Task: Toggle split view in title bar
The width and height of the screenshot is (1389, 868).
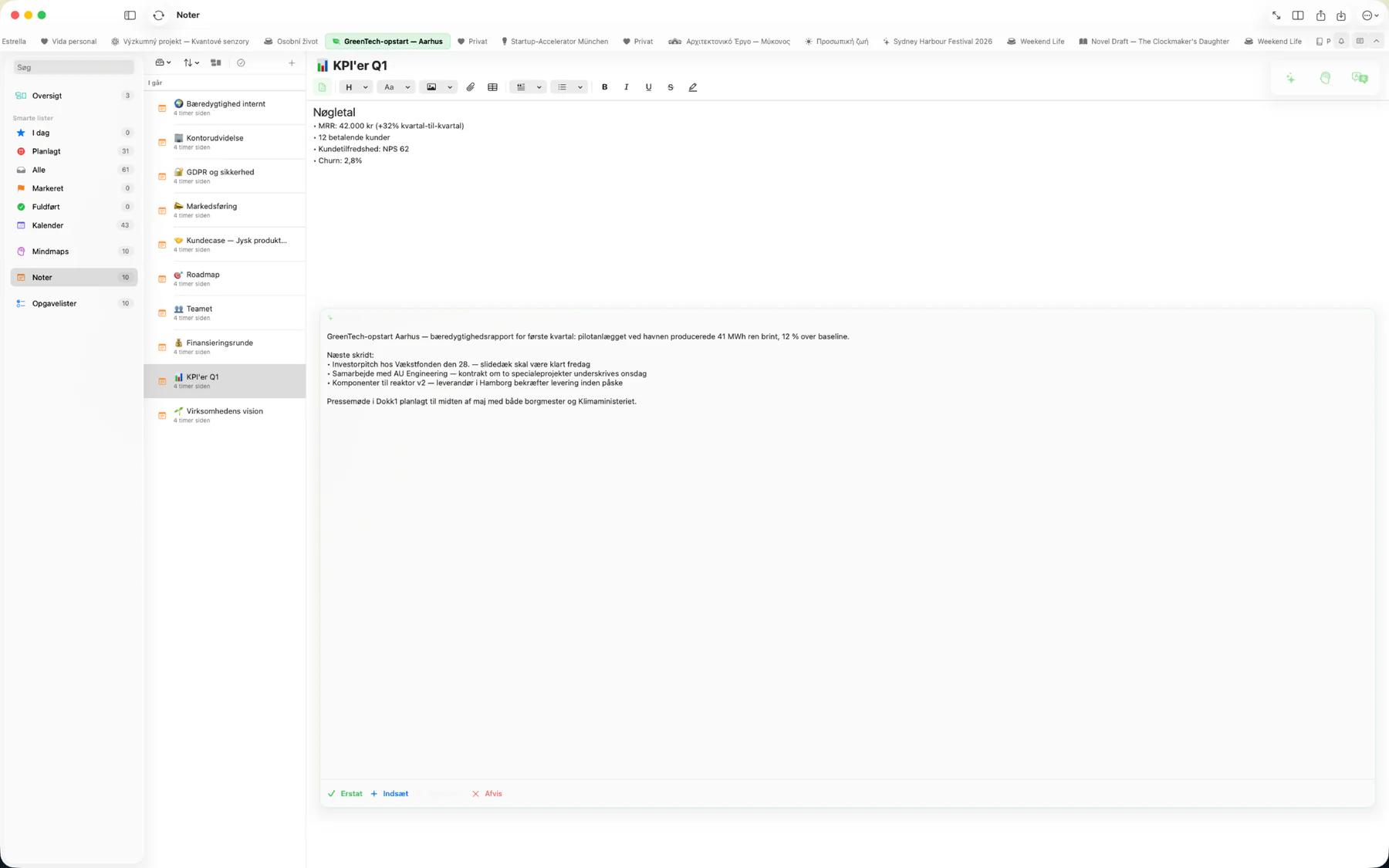Action: tap(1298, 15)
